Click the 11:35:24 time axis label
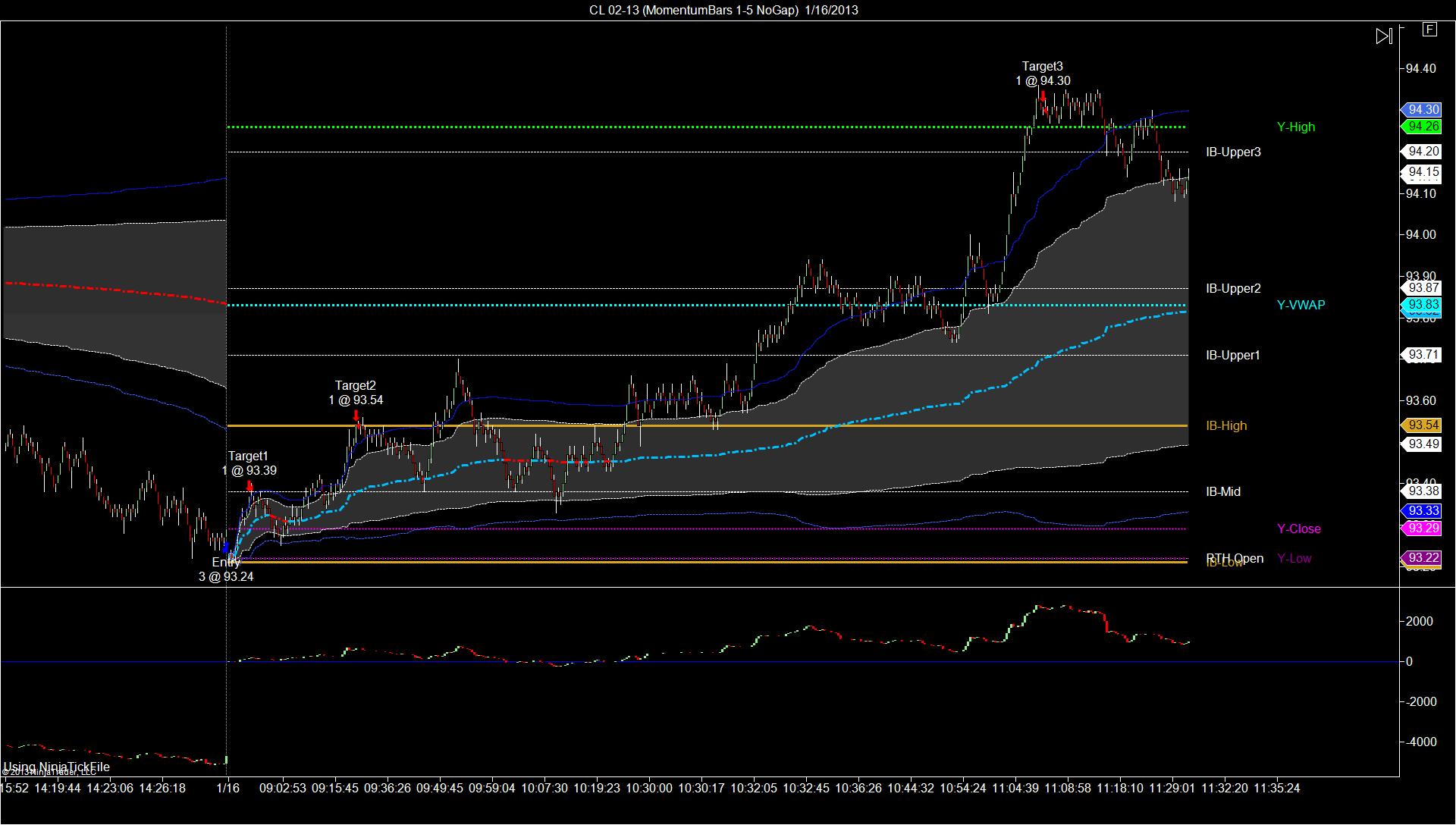This screenshot has height=825, width=1456. pyautogui.click(x=1276, y=788)
